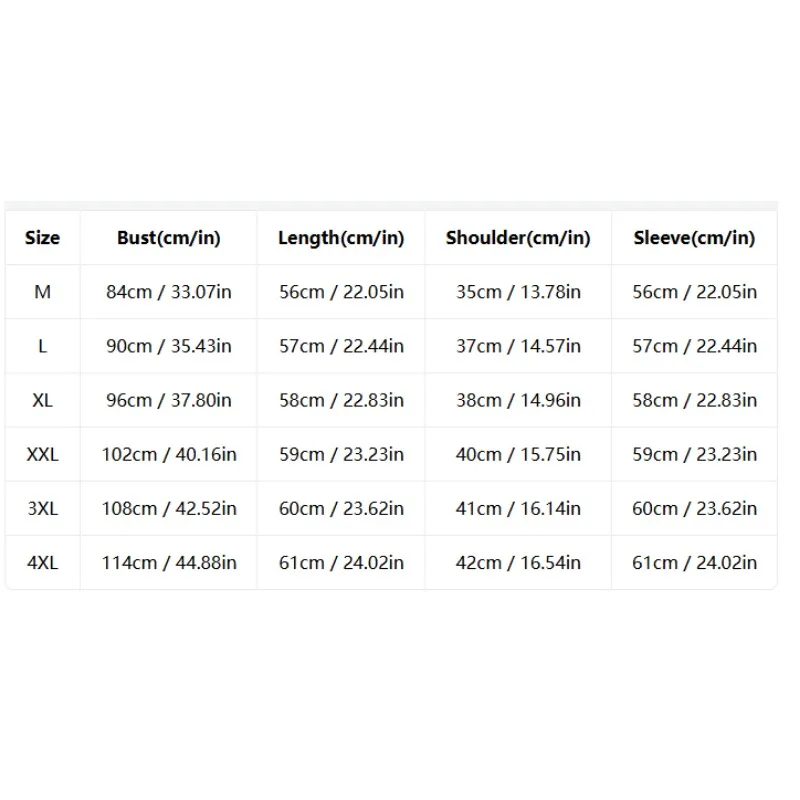The image size is (800, 800).
Task: Select the 90cm / 35.43in bust value
Action: point(168,346)
